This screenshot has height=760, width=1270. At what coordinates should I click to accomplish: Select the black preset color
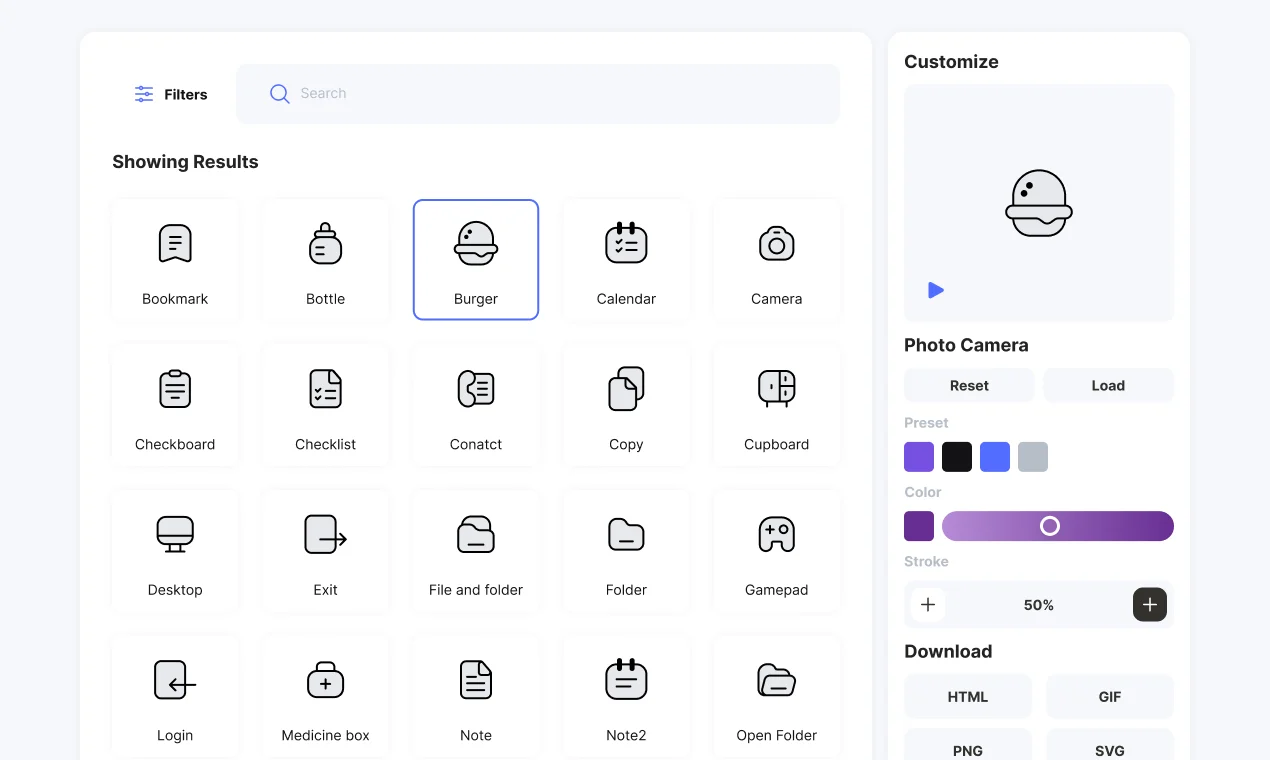[x=957, y=457]
